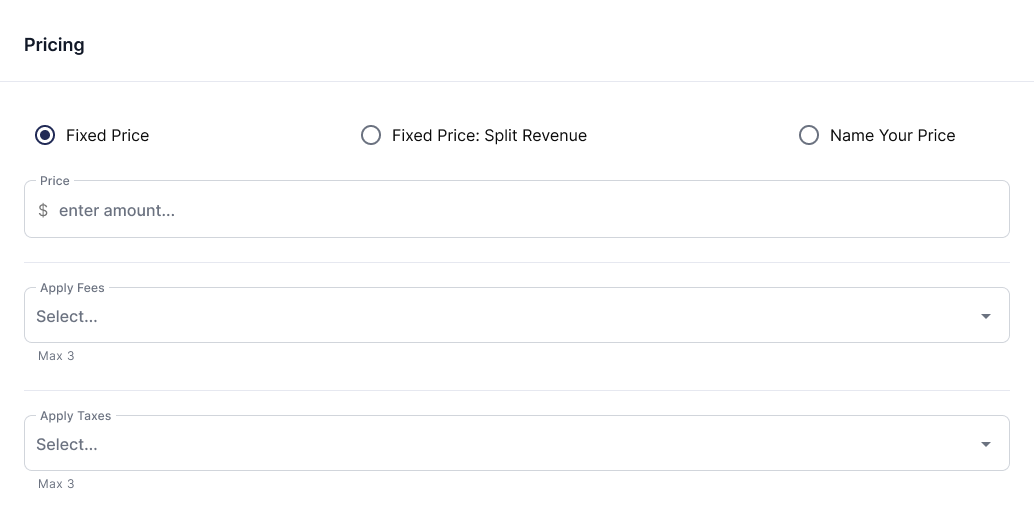Click the dollar sign icon in Price field
The height and width of the screenshot is (526, 1034).
tap(43, 210)
